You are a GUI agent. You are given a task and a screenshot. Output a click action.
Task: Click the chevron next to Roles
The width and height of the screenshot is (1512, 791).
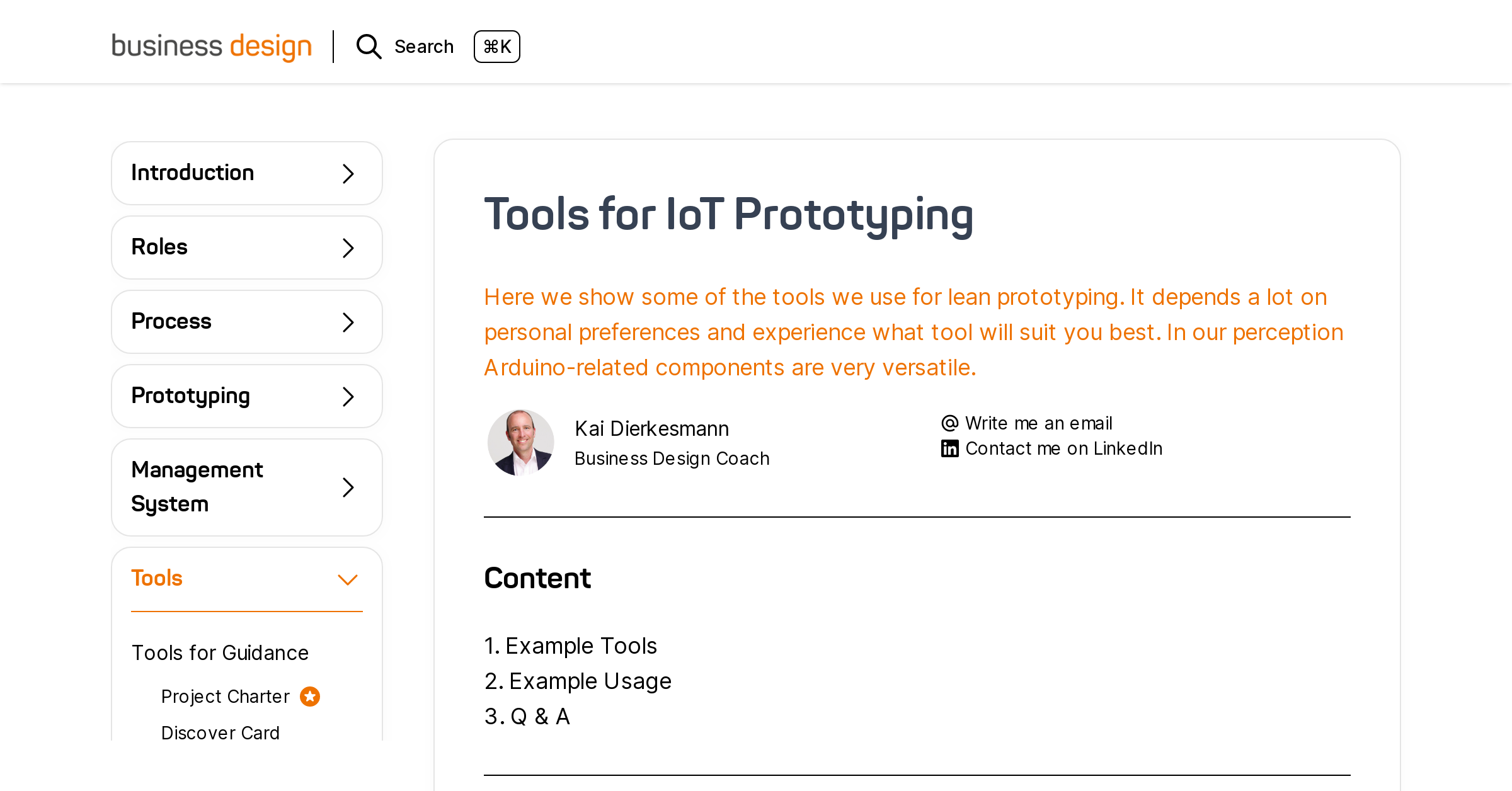pos(347,248)
